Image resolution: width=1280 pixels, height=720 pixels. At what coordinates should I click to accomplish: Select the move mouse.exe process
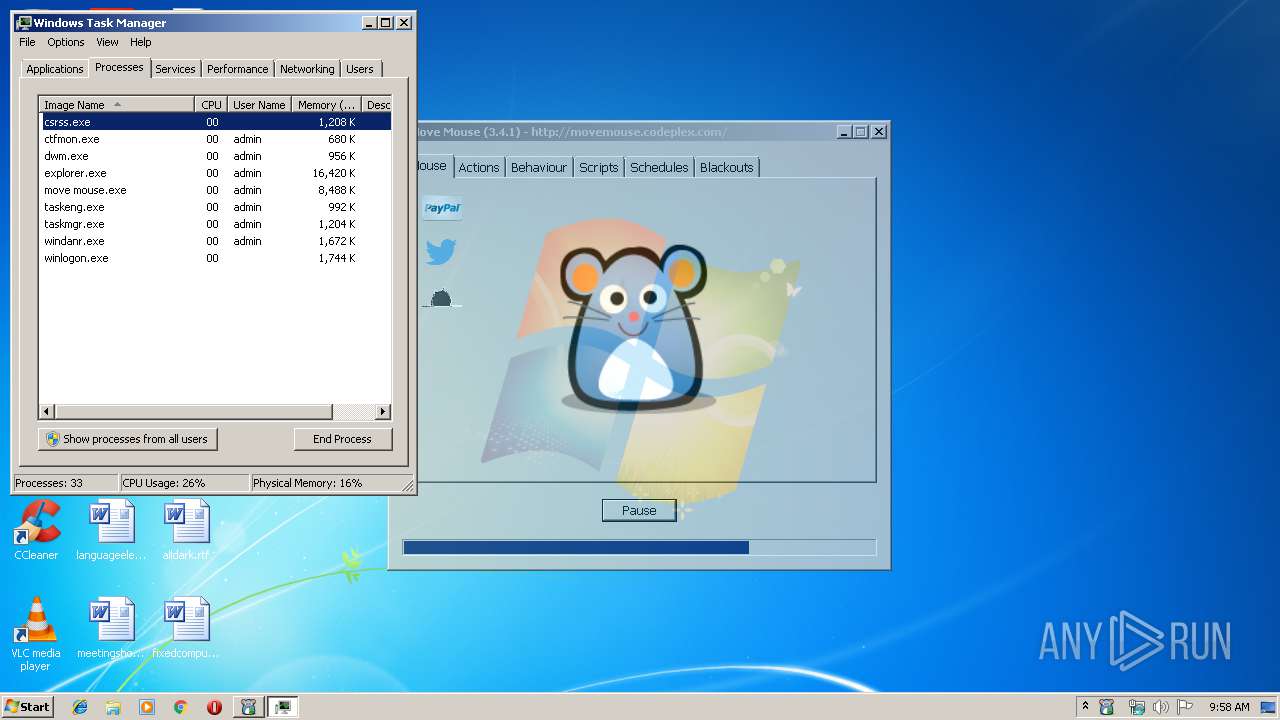pyautogui.click(x=214, y=190)
